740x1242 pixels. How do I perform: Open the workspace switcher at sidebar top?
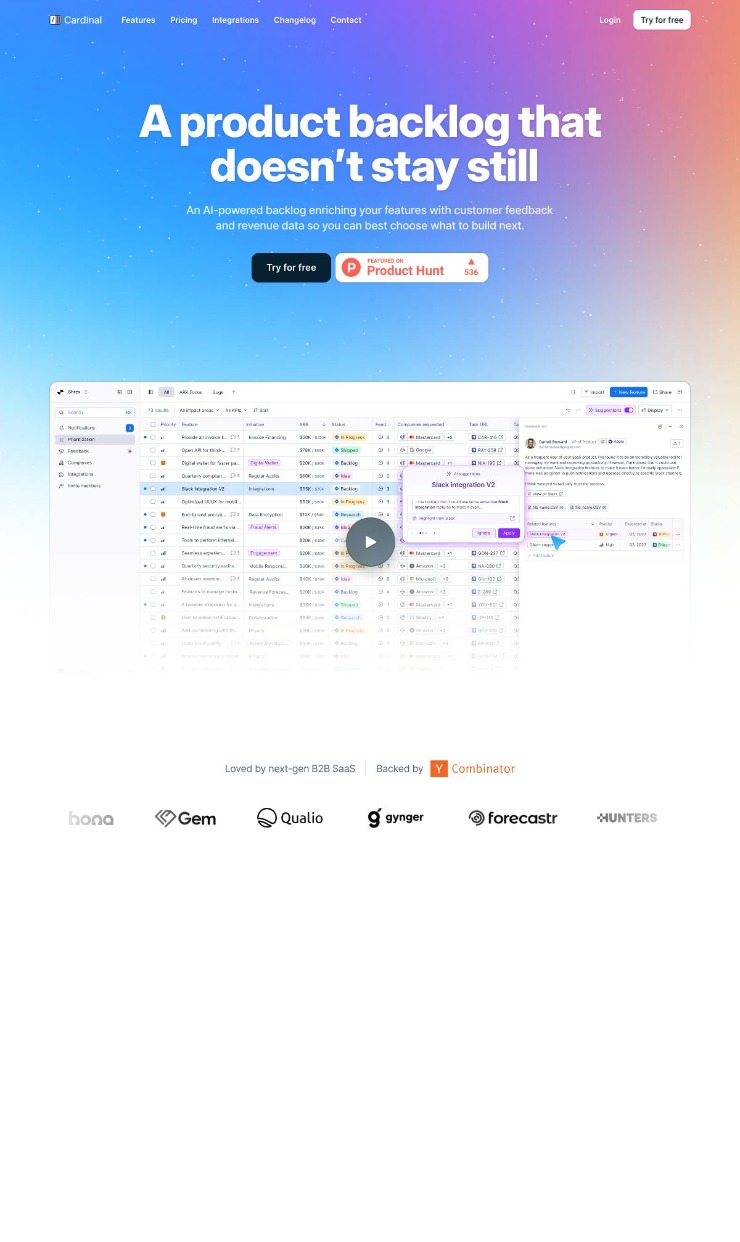[x=72, y=392]
